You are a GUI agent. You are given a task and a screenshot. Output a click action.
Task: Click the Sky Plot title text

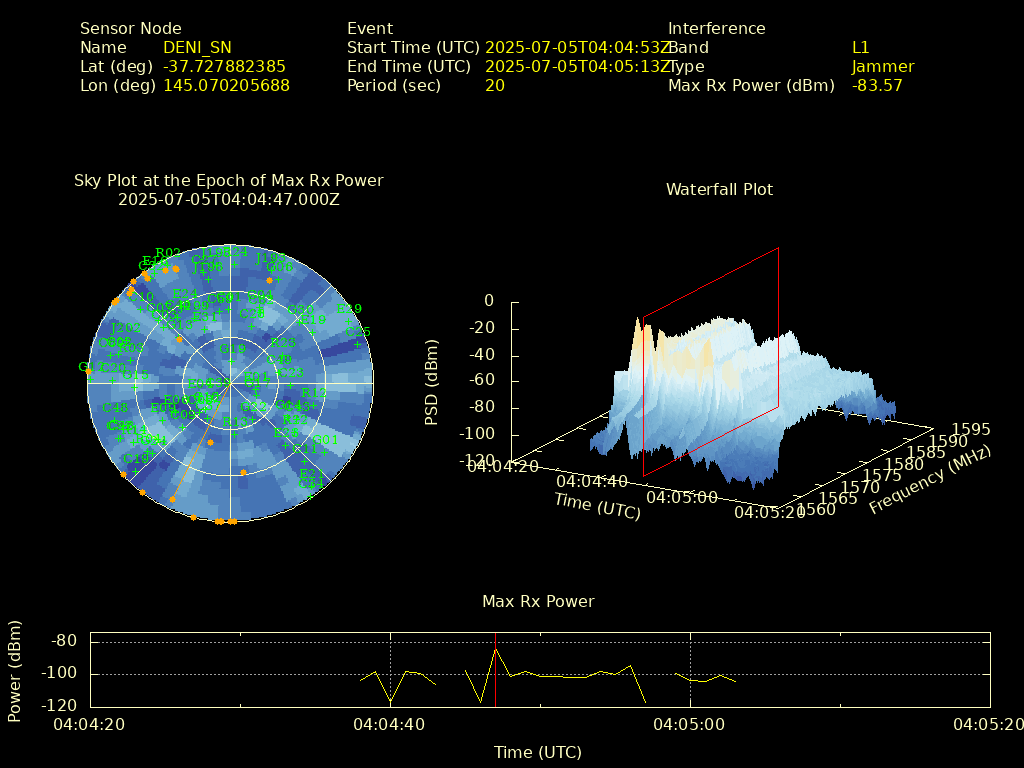(x=228, y=180)
